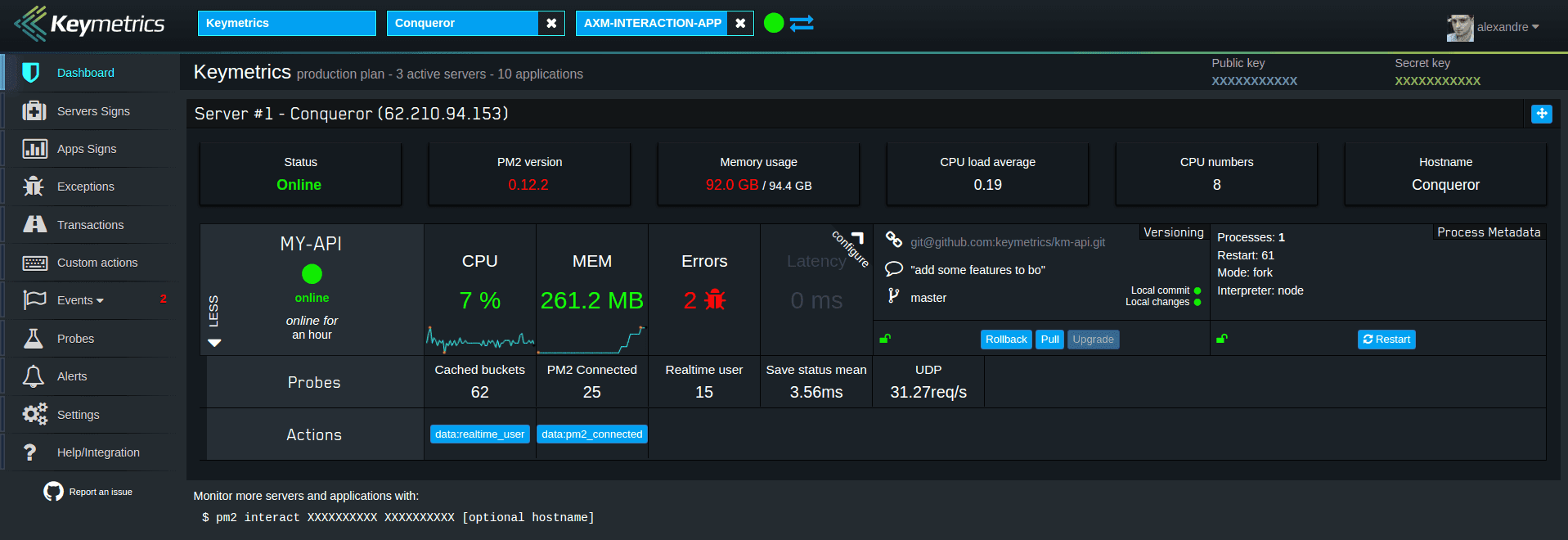Click the Public key value
Image resolution: width=1568 pixels, height=540 pixels.
click(1254, 81)
